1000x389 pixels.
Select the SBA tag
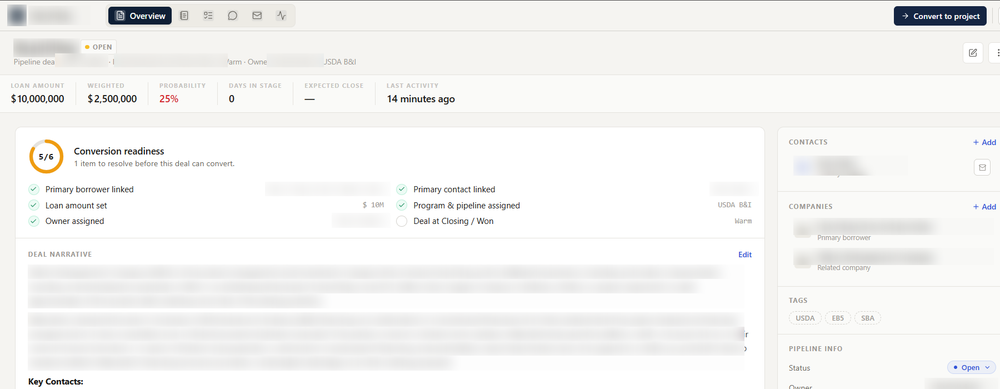click(x=867, y=318)
